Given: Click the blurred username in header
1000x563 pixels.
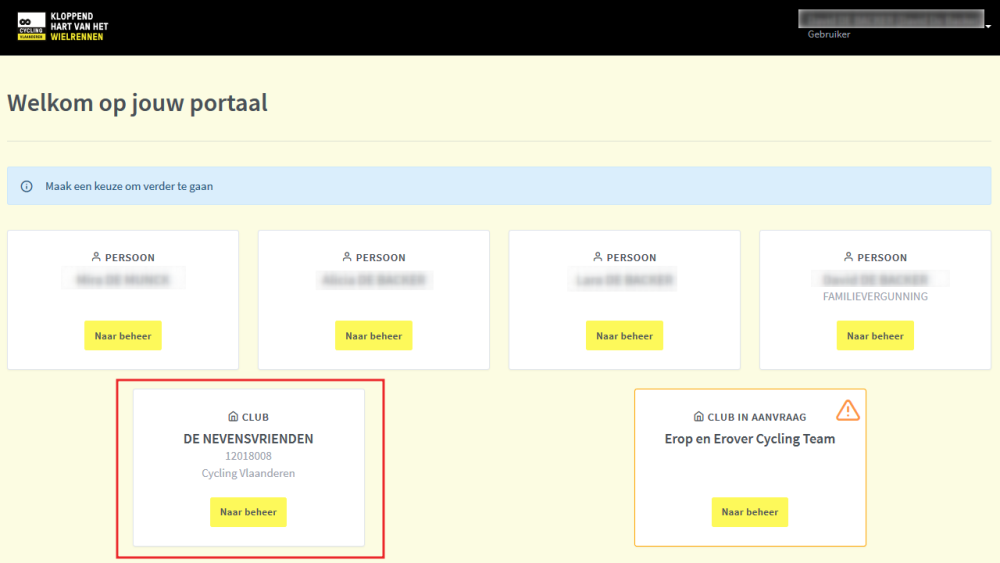Looking at the screenshot, I should 891,19.
